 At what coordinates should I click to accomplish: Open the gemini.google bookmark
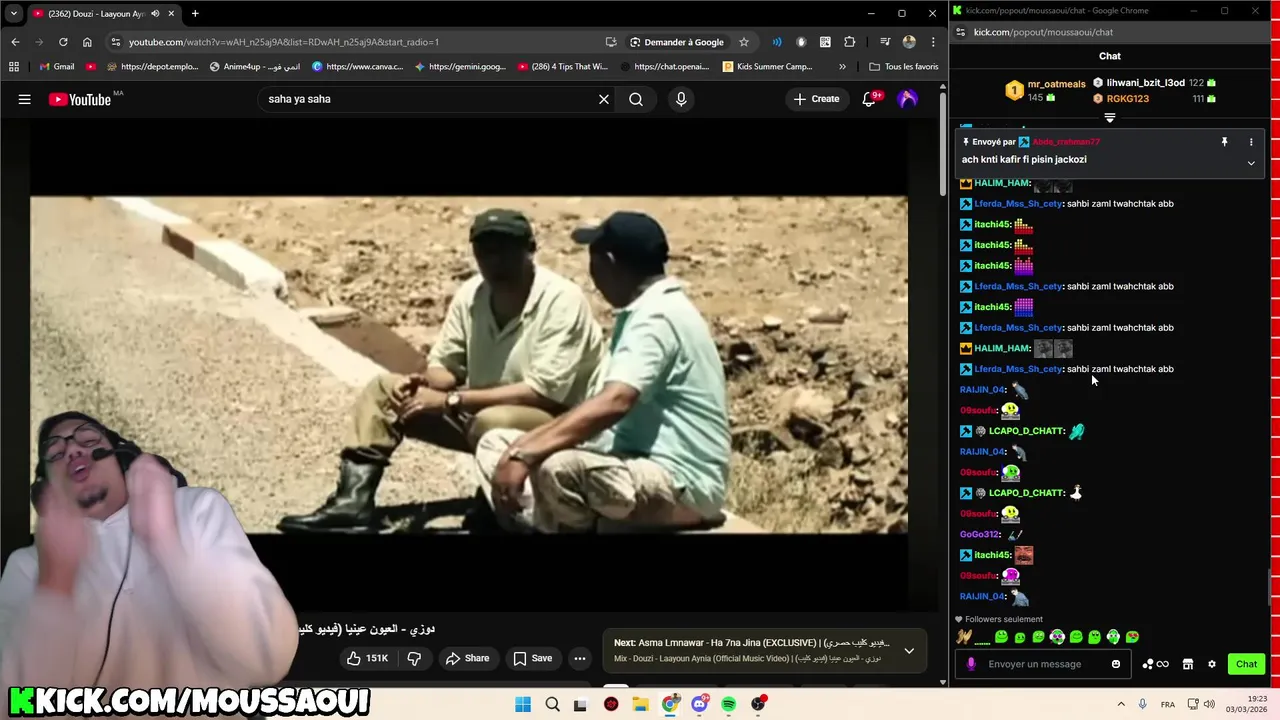[460, 67]
